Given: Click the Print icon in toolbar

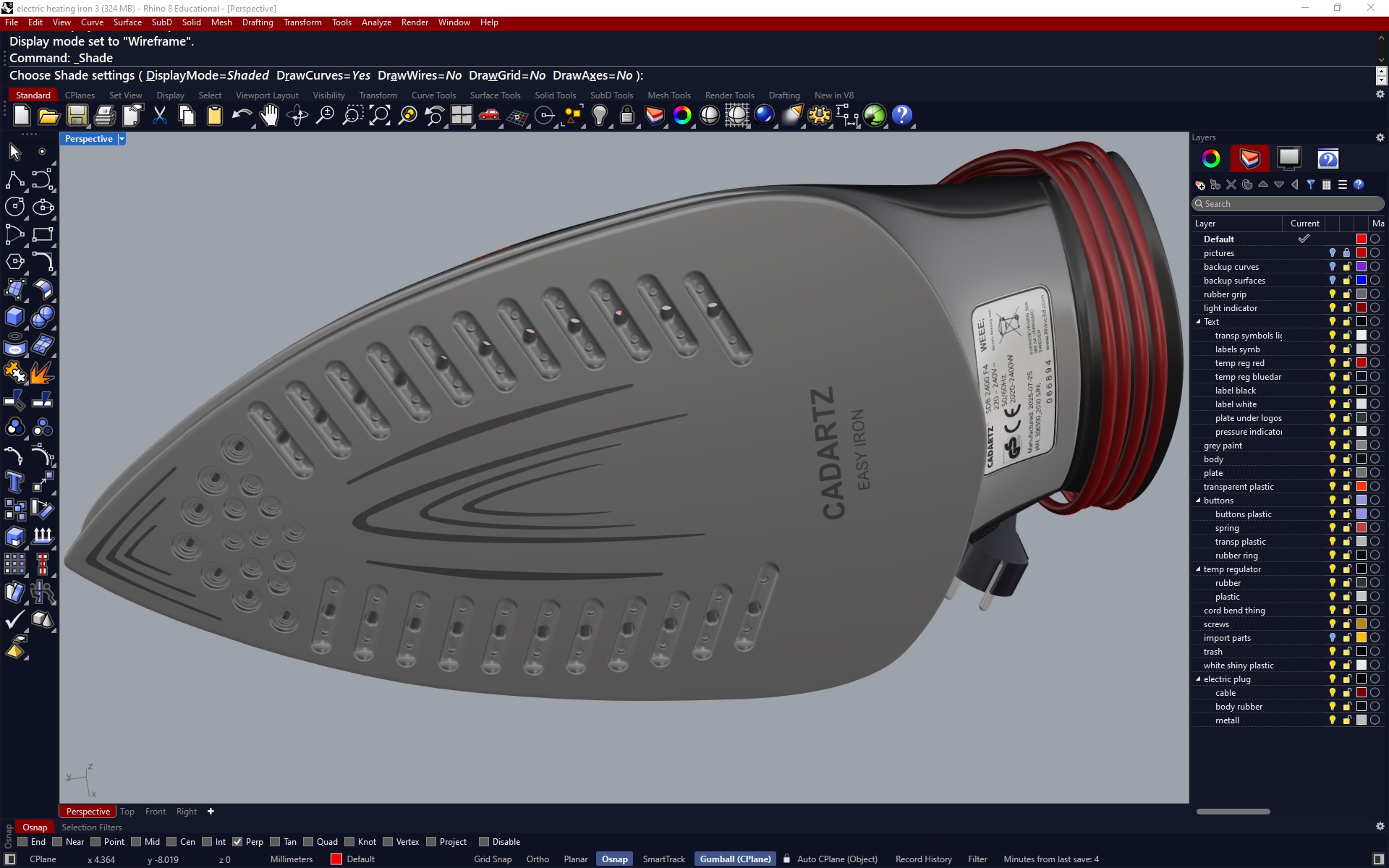Looking at the screenshot, I should (x=104, y=115).
